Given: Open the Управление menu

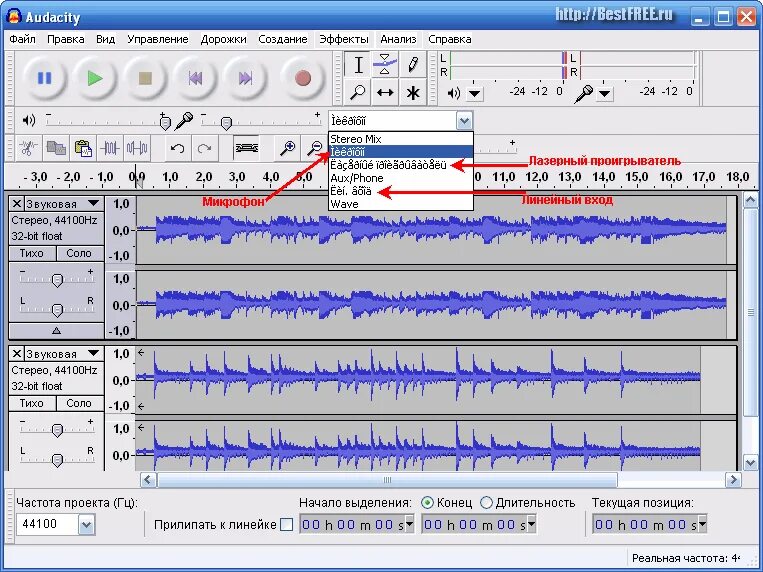Looking at the screenshot, I should [158, 39].
